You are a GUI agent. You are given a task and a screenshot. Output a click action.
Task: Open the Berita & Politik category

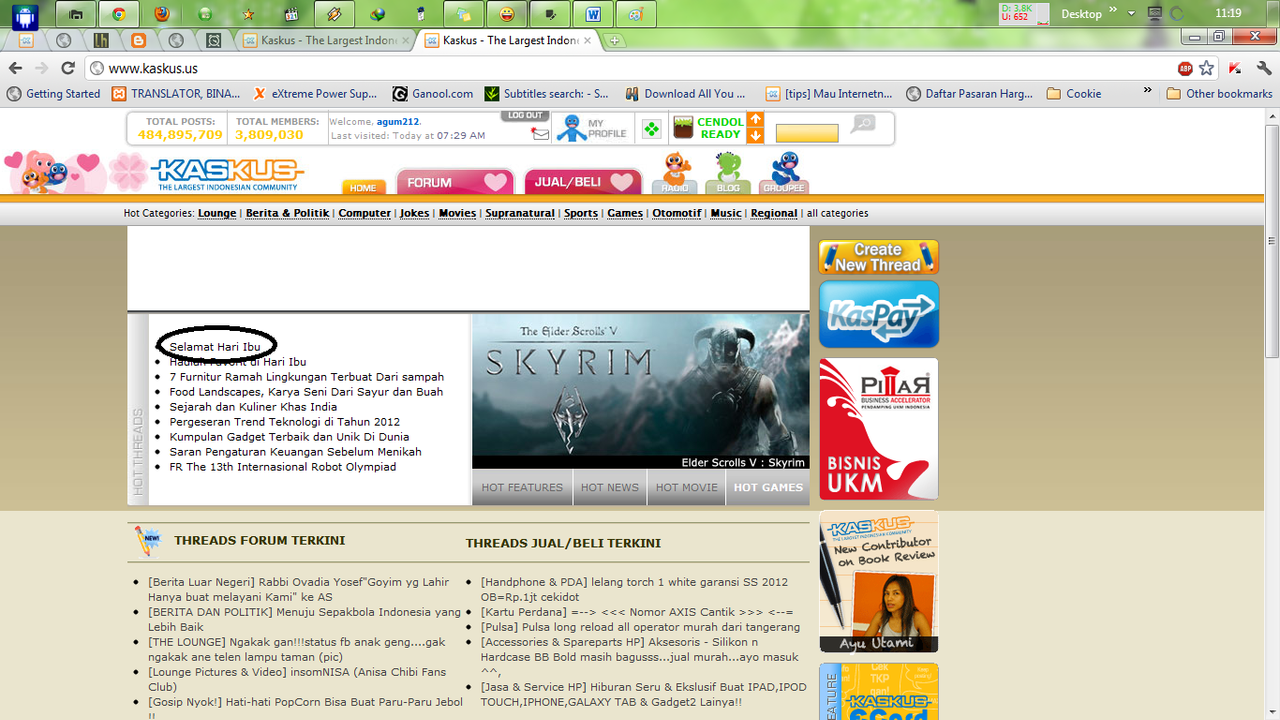coord(287,213)
